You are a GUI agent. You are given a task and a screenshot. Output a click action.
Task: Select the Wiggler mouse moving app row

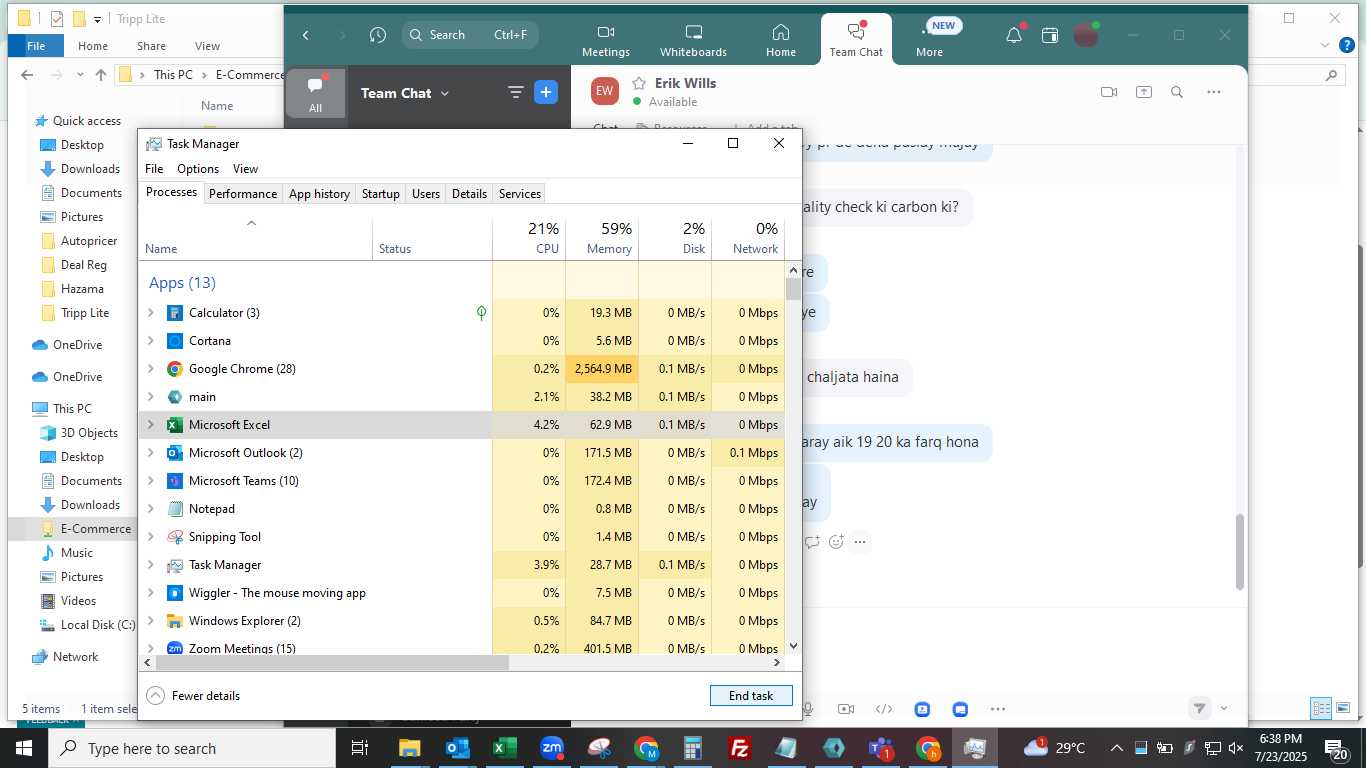(461, 593)
